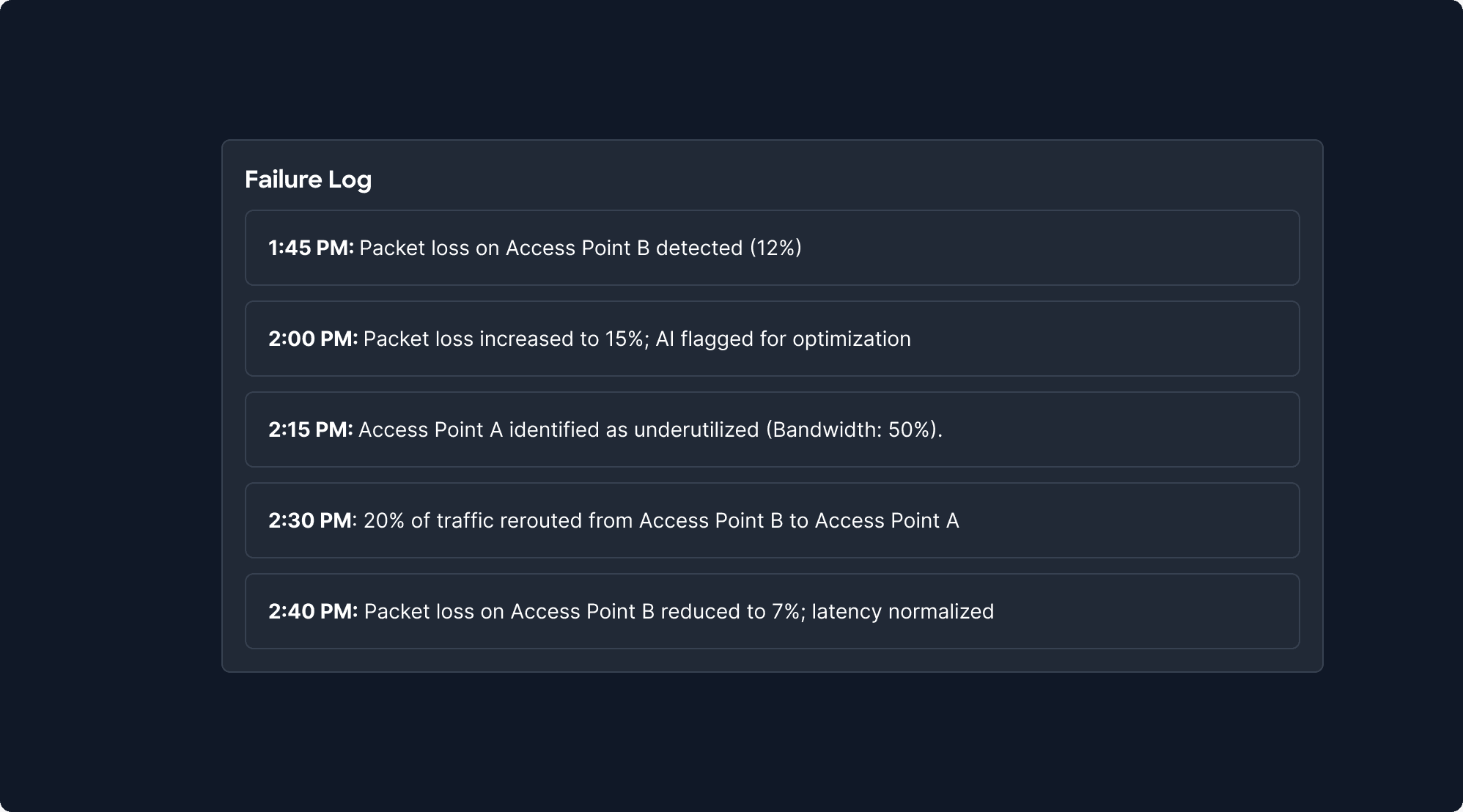Image resolution: width=1463 pixels, height=812 pixels.
Task: Click the 20% value in rerouted entry
Action: [x=383, y=521]
